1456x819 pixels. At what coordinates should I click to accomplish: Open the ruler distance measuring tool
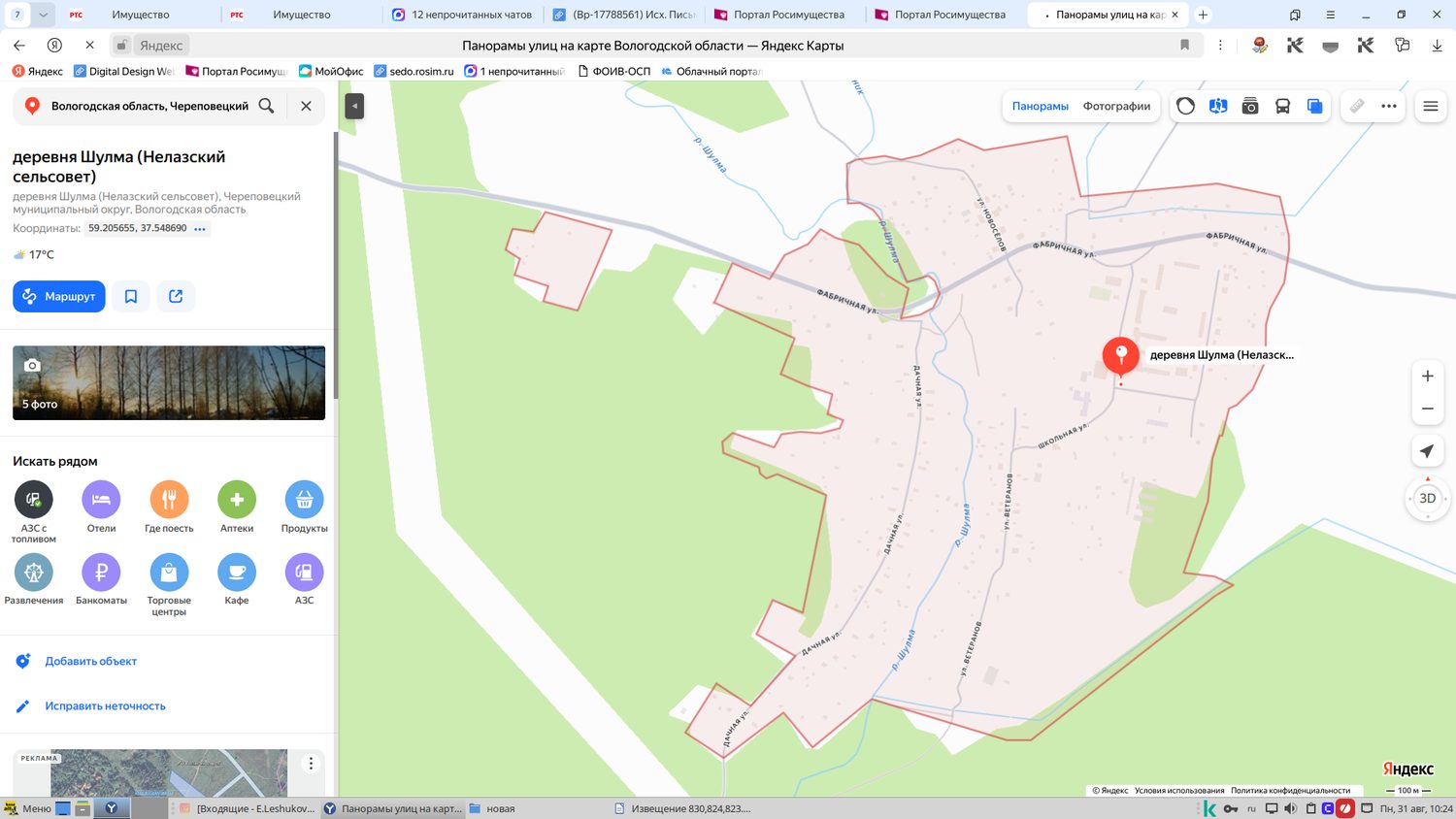1357,106
